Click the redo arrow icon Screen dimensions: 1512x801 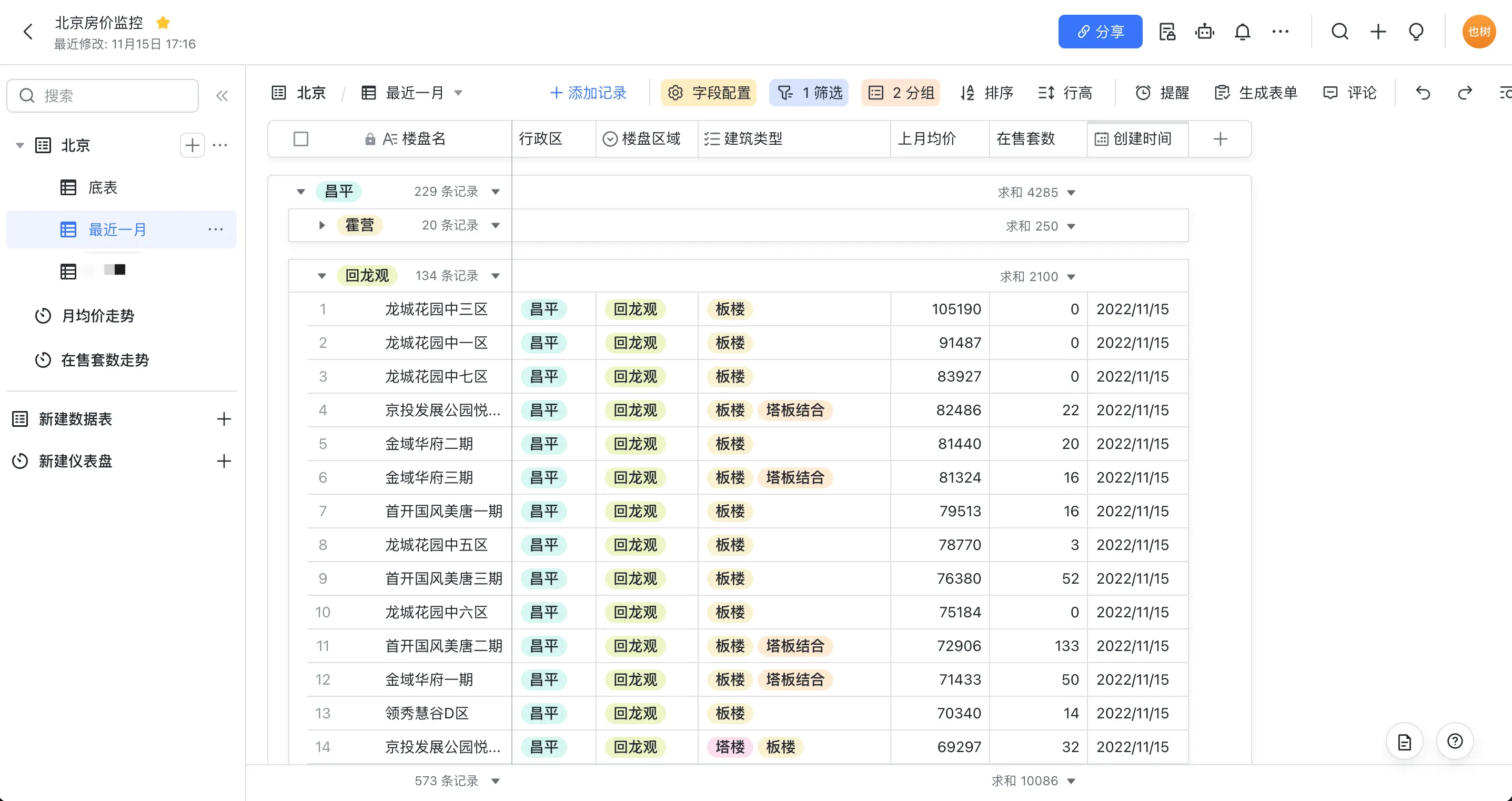coord(1465,93)
